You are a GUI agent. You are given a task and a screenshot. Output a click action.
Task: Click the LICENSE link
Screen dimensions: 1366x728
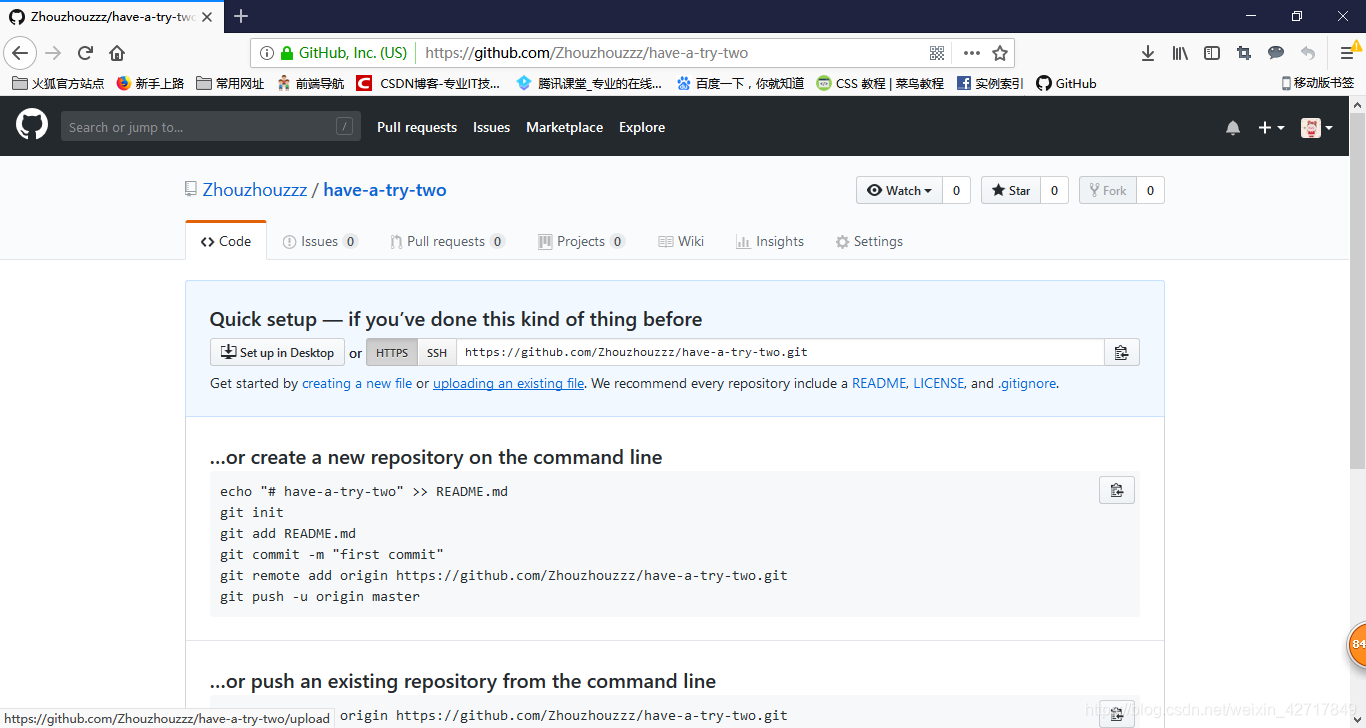(939, 383)
